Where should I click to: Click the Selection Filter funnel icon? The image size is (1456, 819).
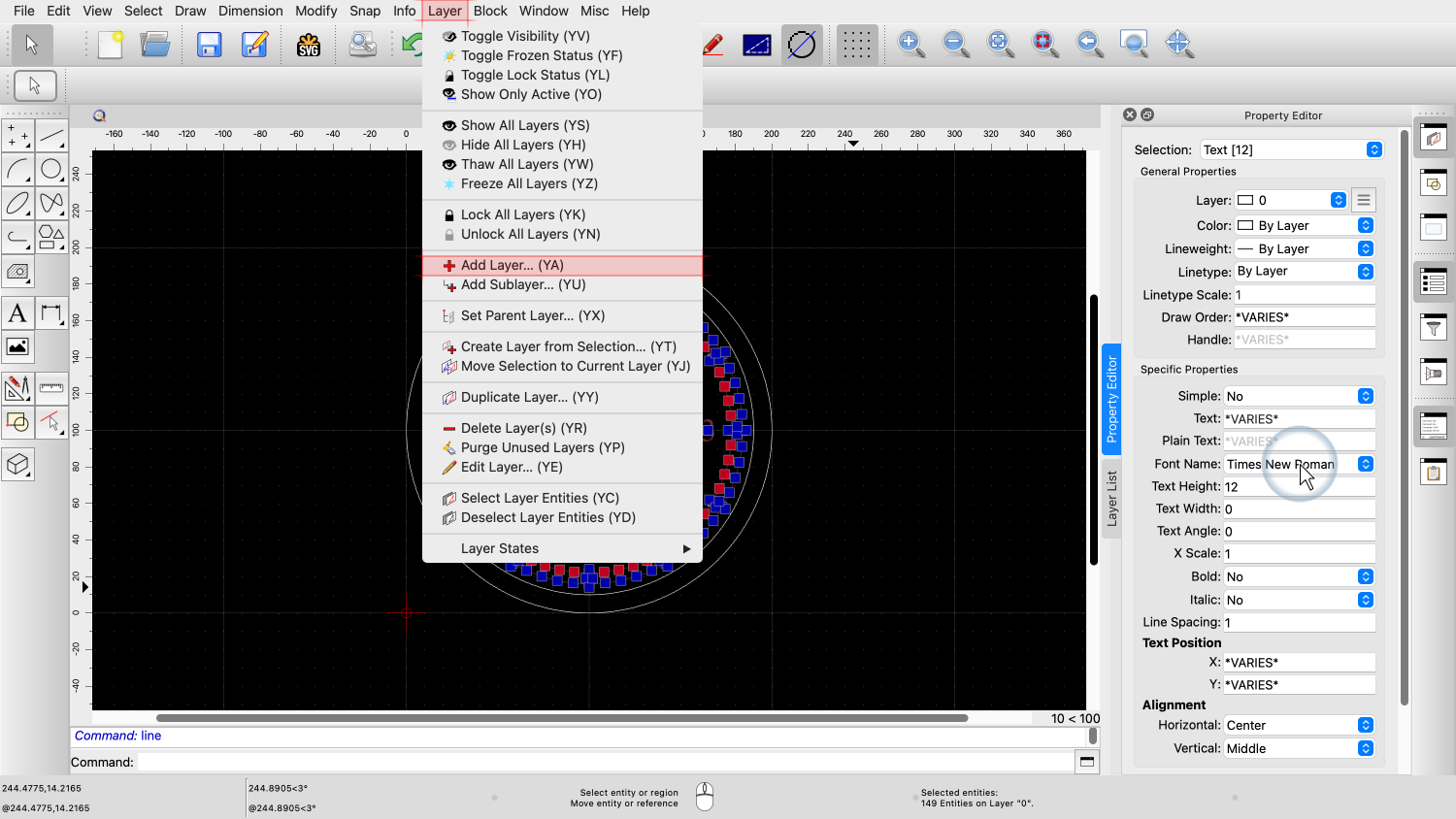[1434, 329]
